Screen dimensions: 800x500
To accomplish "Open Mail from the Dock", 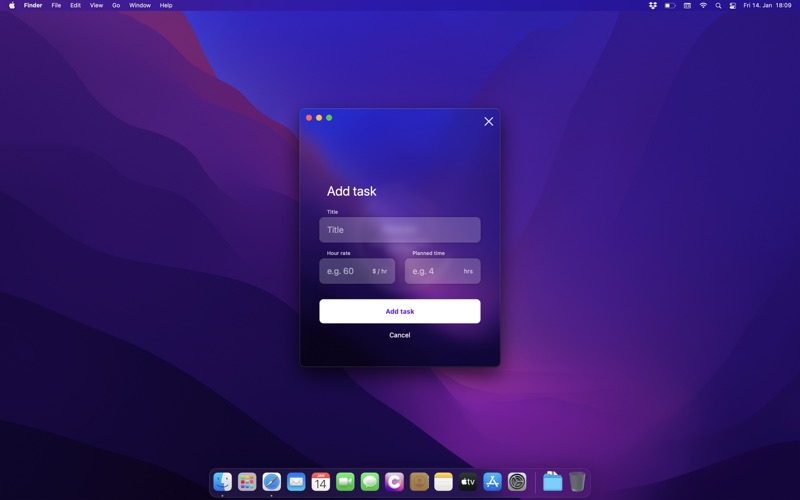I will pyautogui.click(x=296, y=482).
